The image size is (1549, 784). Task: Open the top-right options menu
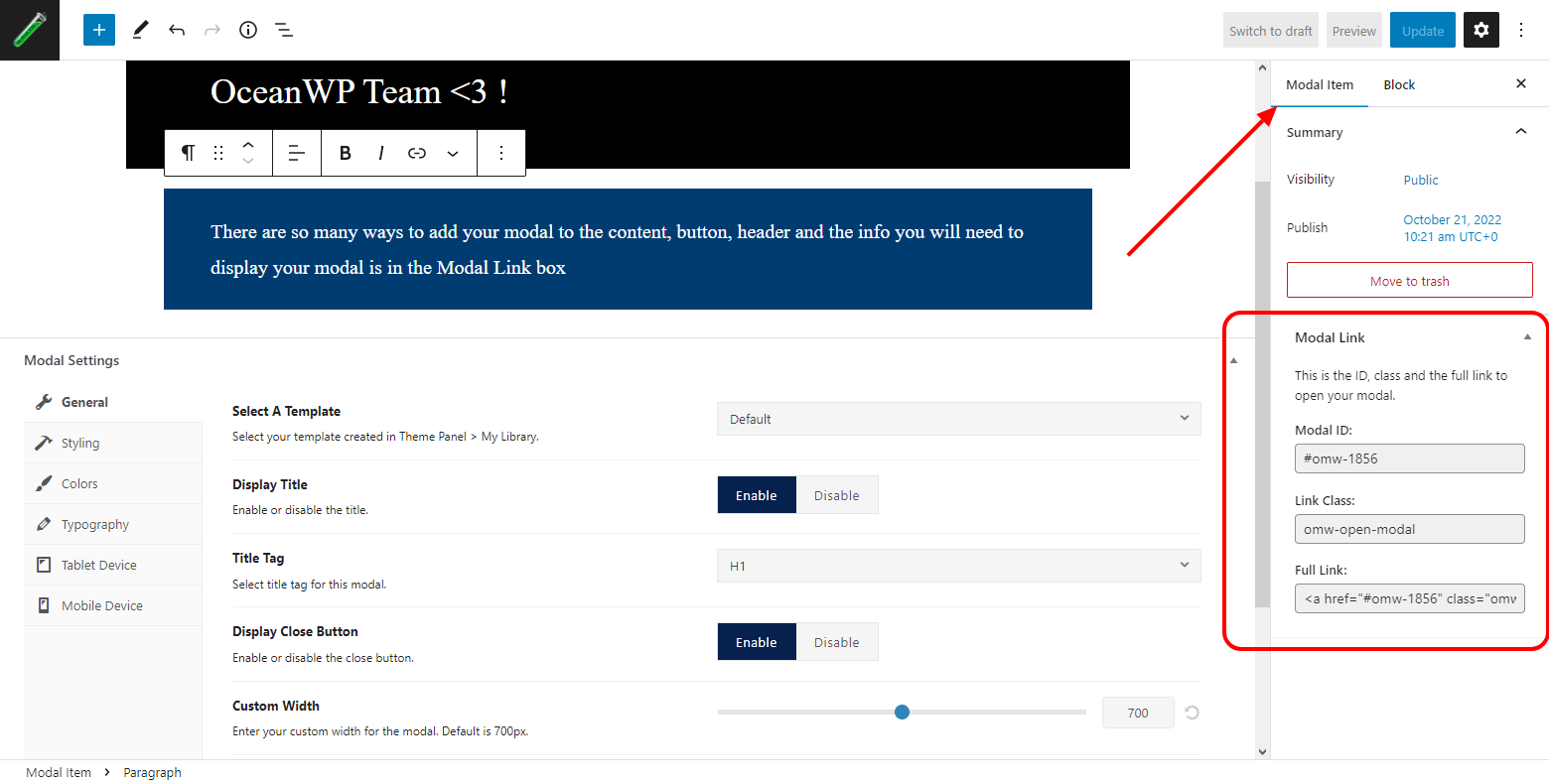tap(1521, 30)
